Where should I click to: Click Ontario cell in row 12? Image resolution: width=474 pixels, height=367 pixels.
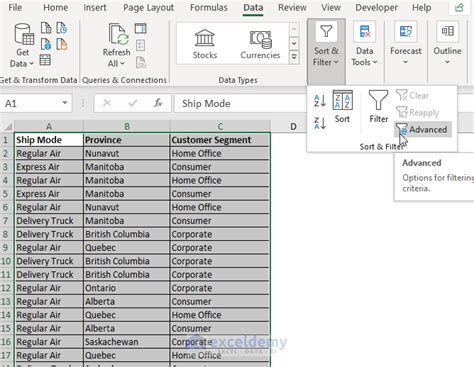click(127, 288)
